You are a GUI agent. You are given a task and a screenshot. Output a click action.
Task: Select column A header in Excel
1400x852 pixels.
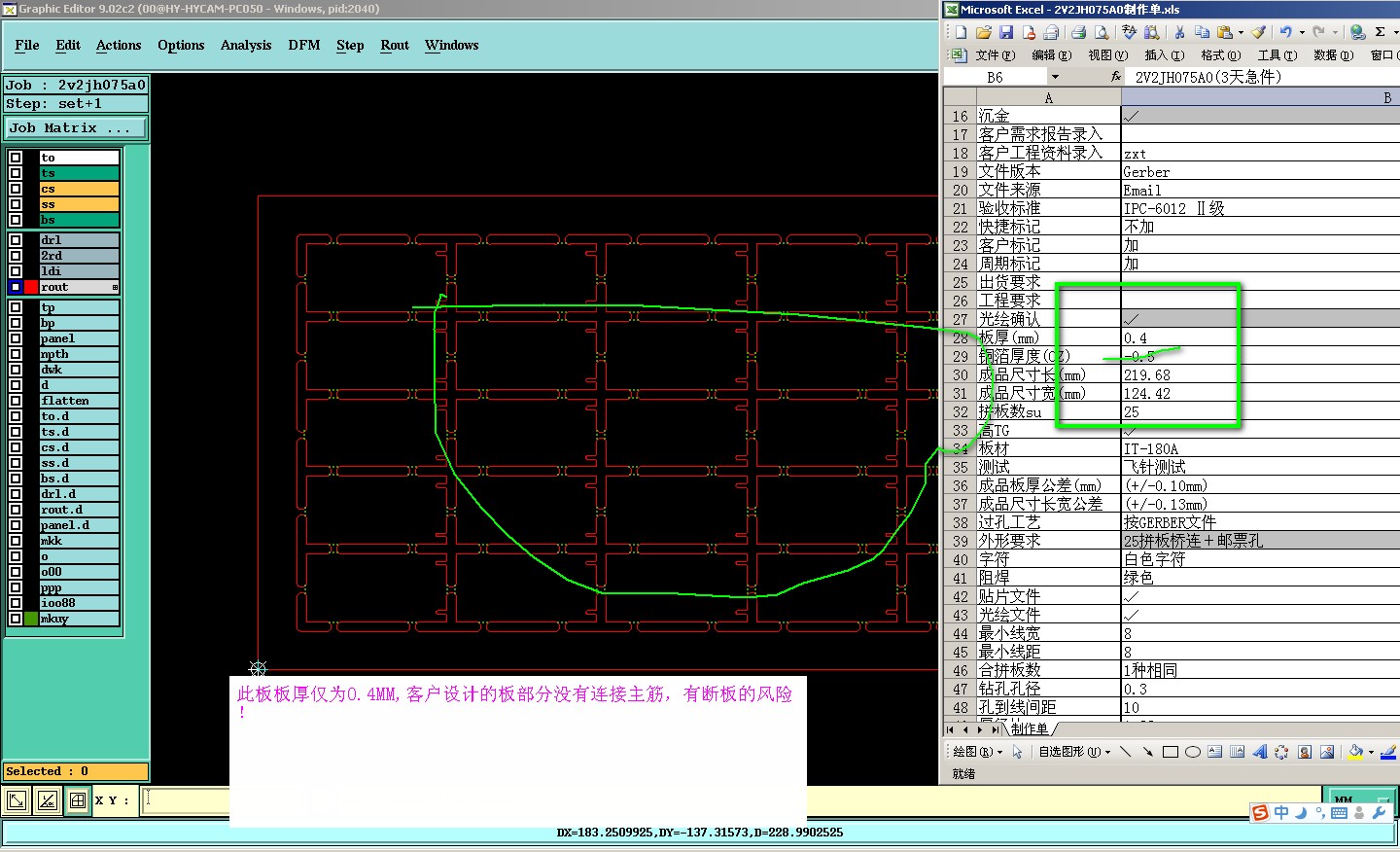point(1048,97)
